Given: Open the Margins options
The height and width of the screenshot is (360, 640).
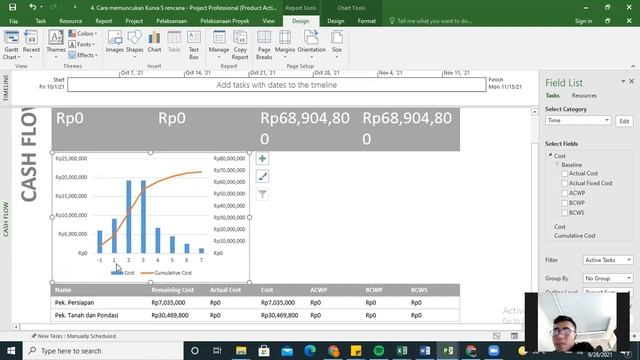Looking at the screenshot, I should (284, 45).
